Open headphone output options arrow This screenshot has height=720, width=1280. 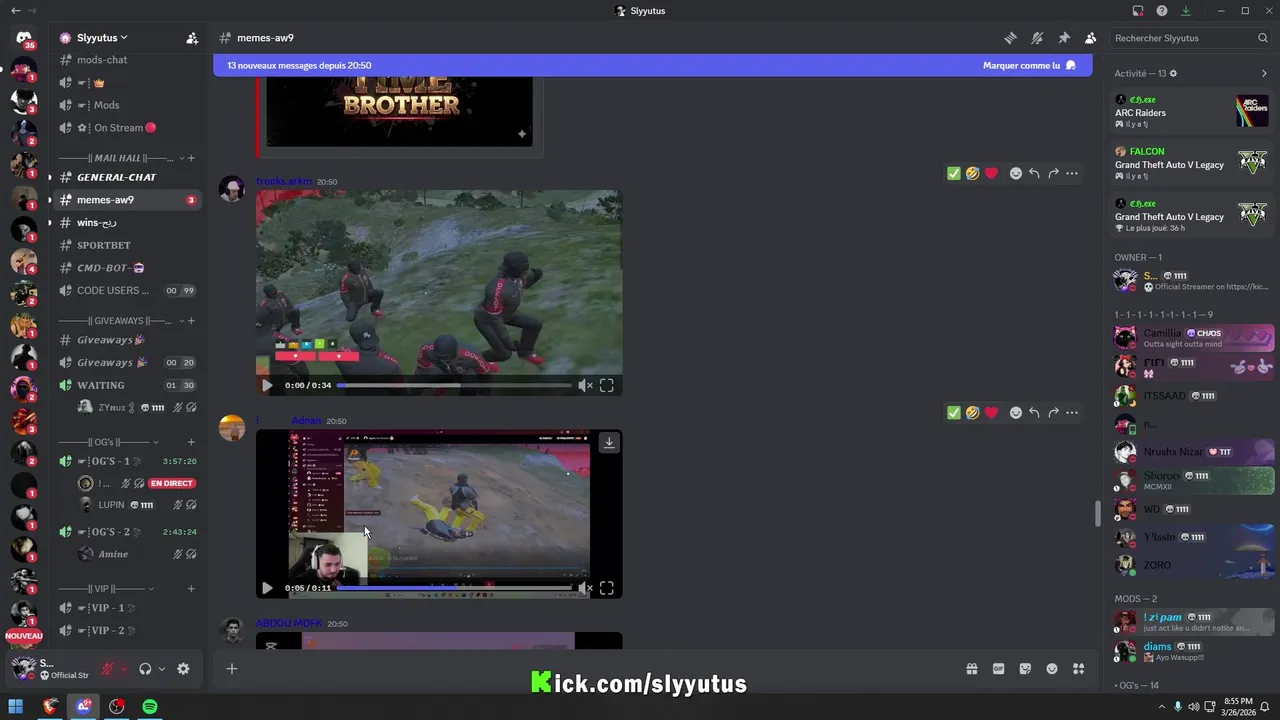point(162,669)
